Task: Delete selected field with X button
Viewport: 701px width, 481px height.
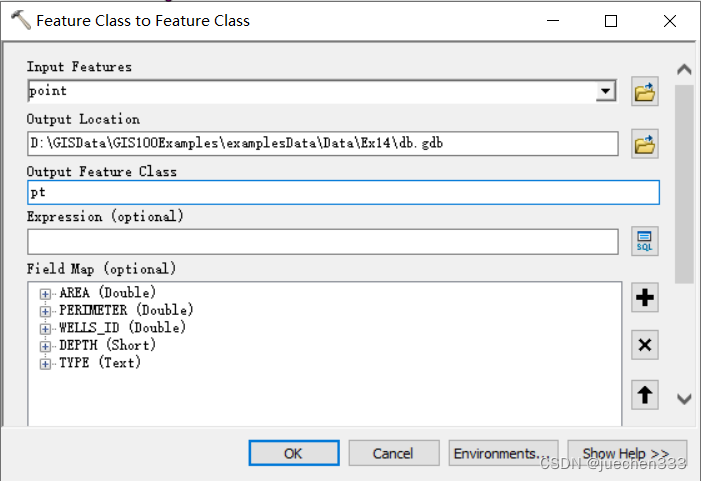Action: [645, 346]
